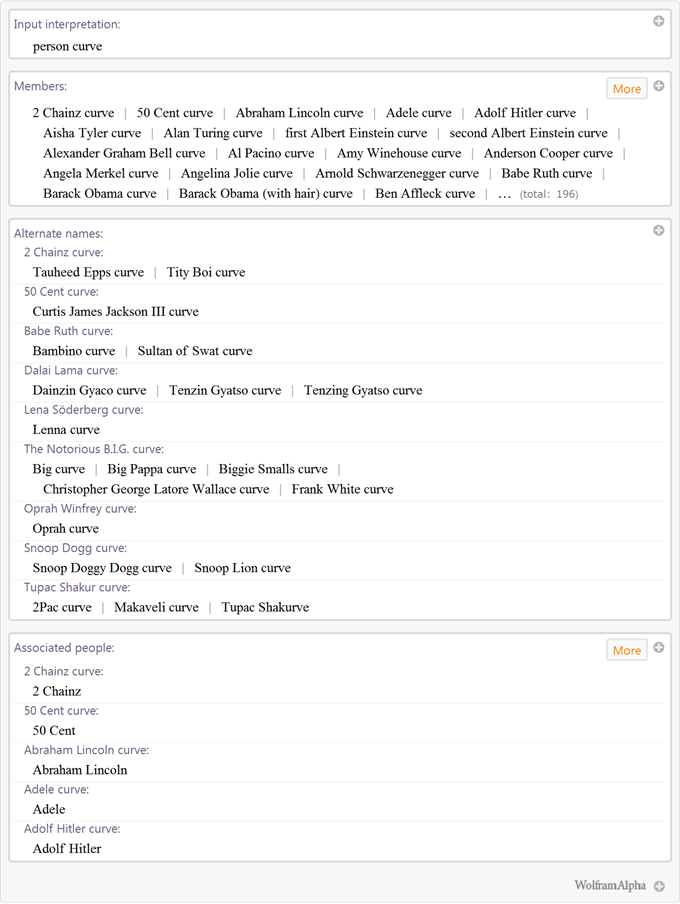Click '2 Chainz curve' in Members list
This screenshot has width=680, height=904.
73,113
